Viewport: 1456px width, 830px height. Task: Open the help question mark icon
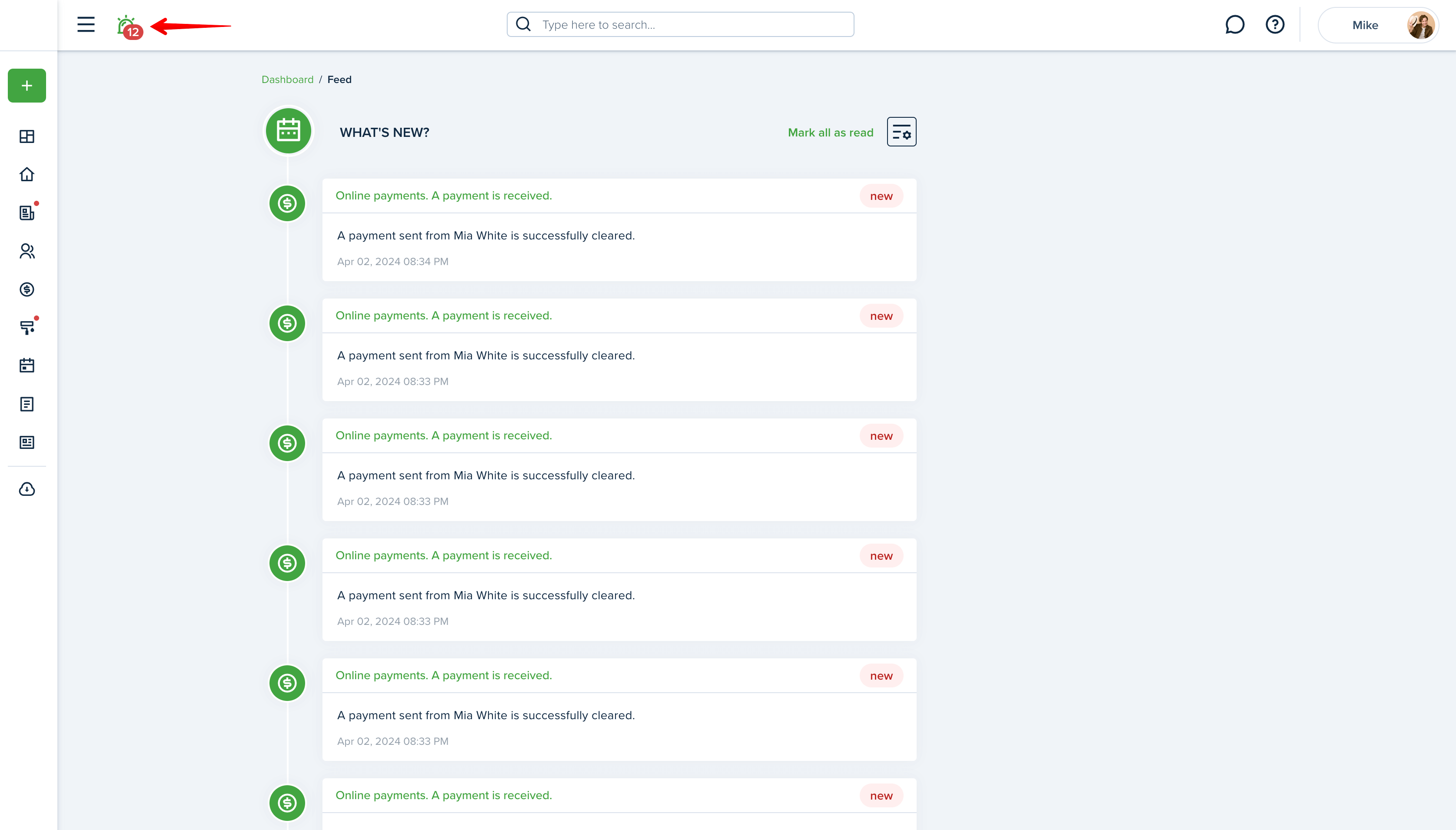coord(1275,24)
